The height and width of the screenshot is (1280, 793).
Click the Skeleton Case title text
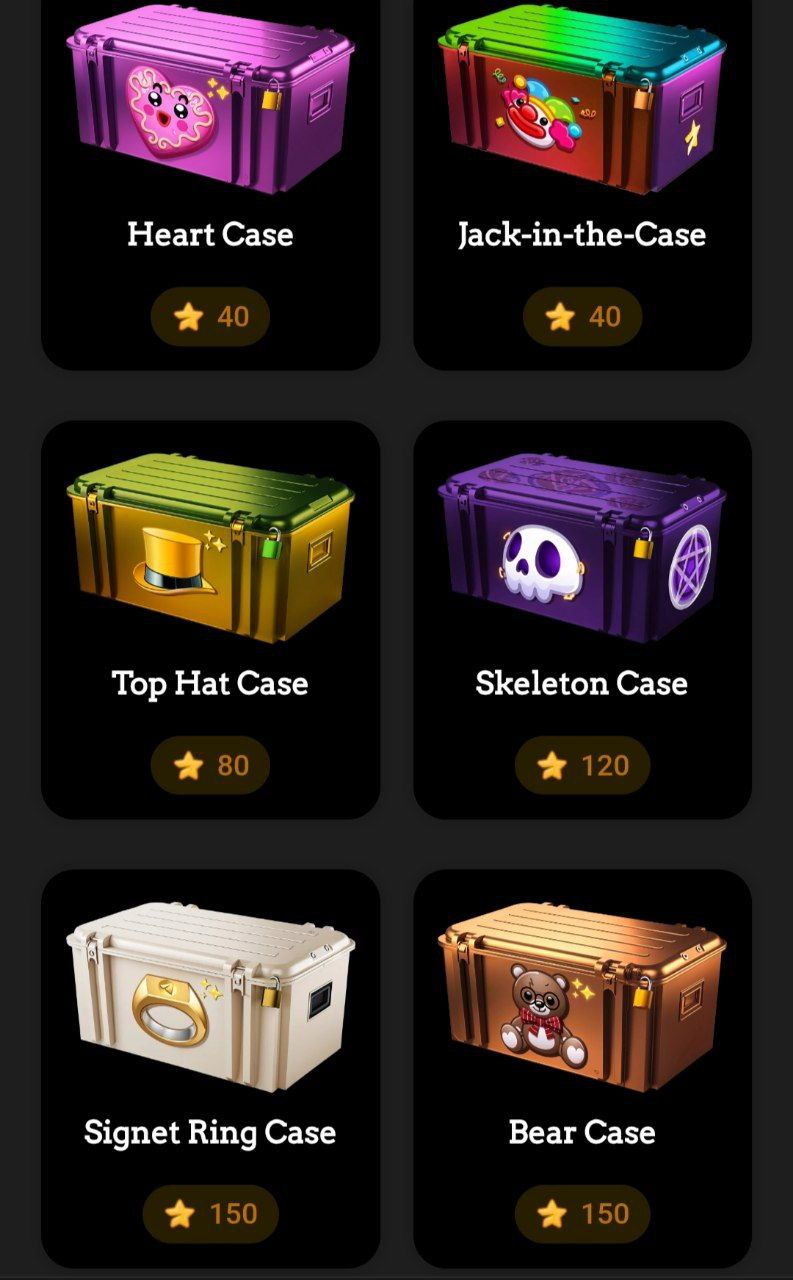[582, 684]
